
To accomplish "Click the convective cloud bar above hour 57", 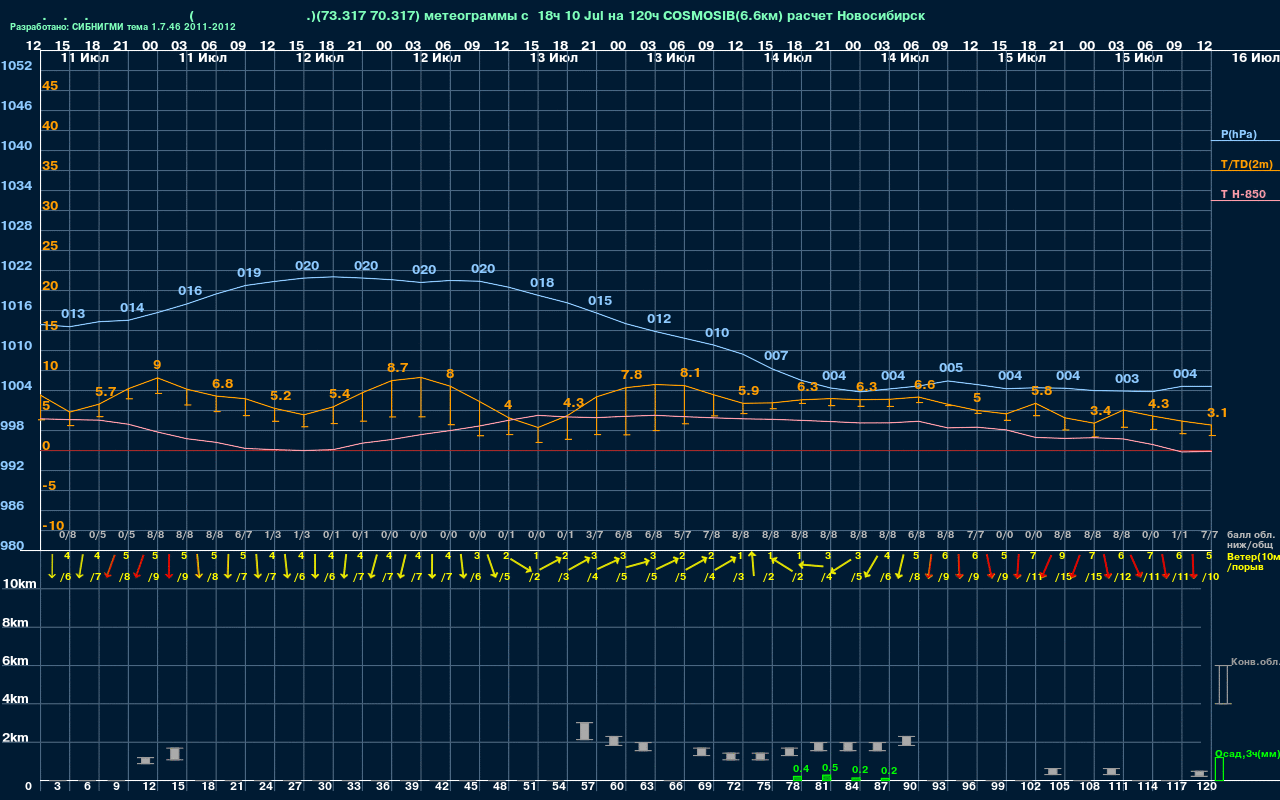I will [x=585, y=731].
